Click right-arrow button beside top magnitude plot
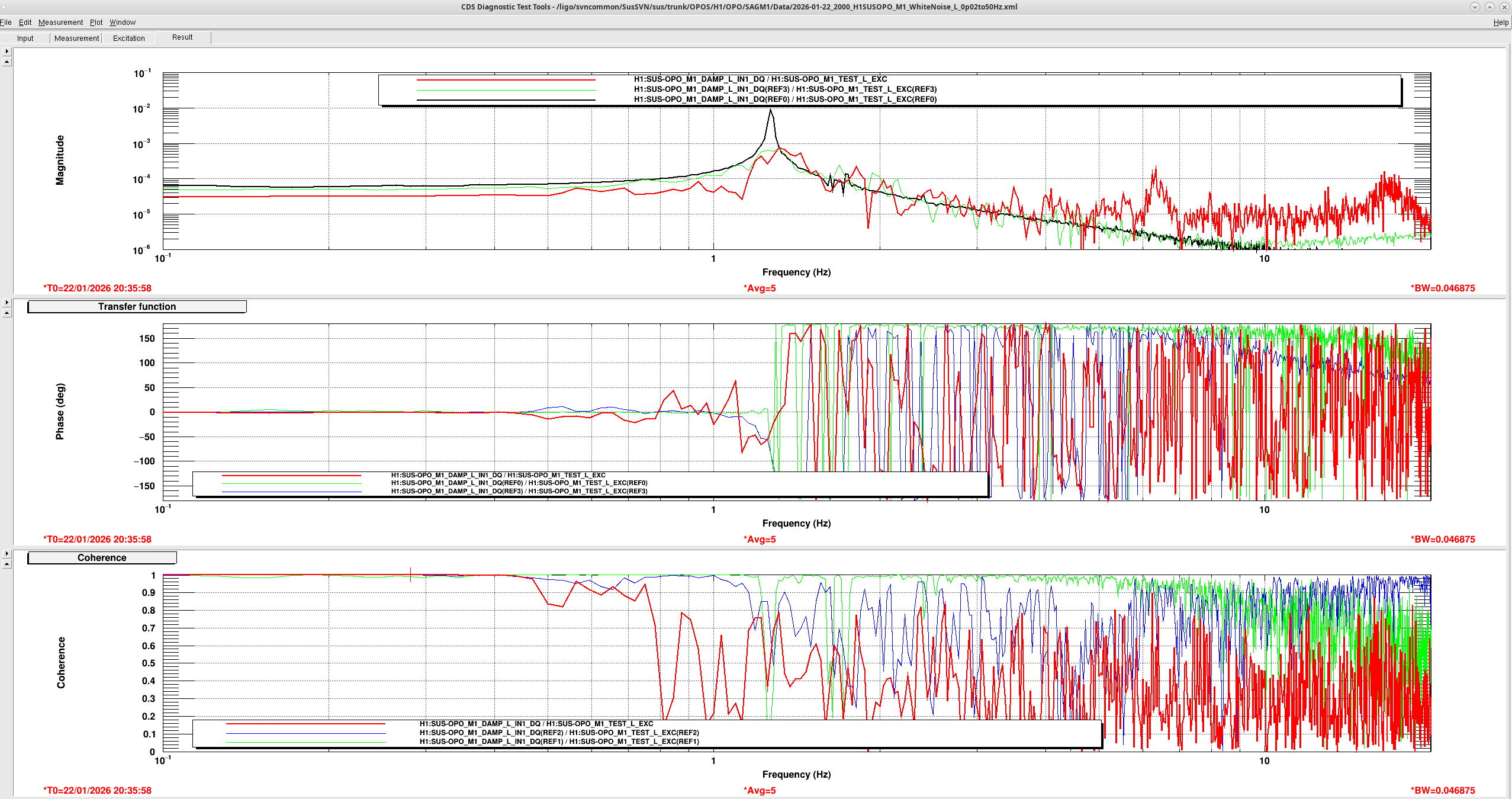The width and height of the screenshot is (1512, 799). pos(7,52)
